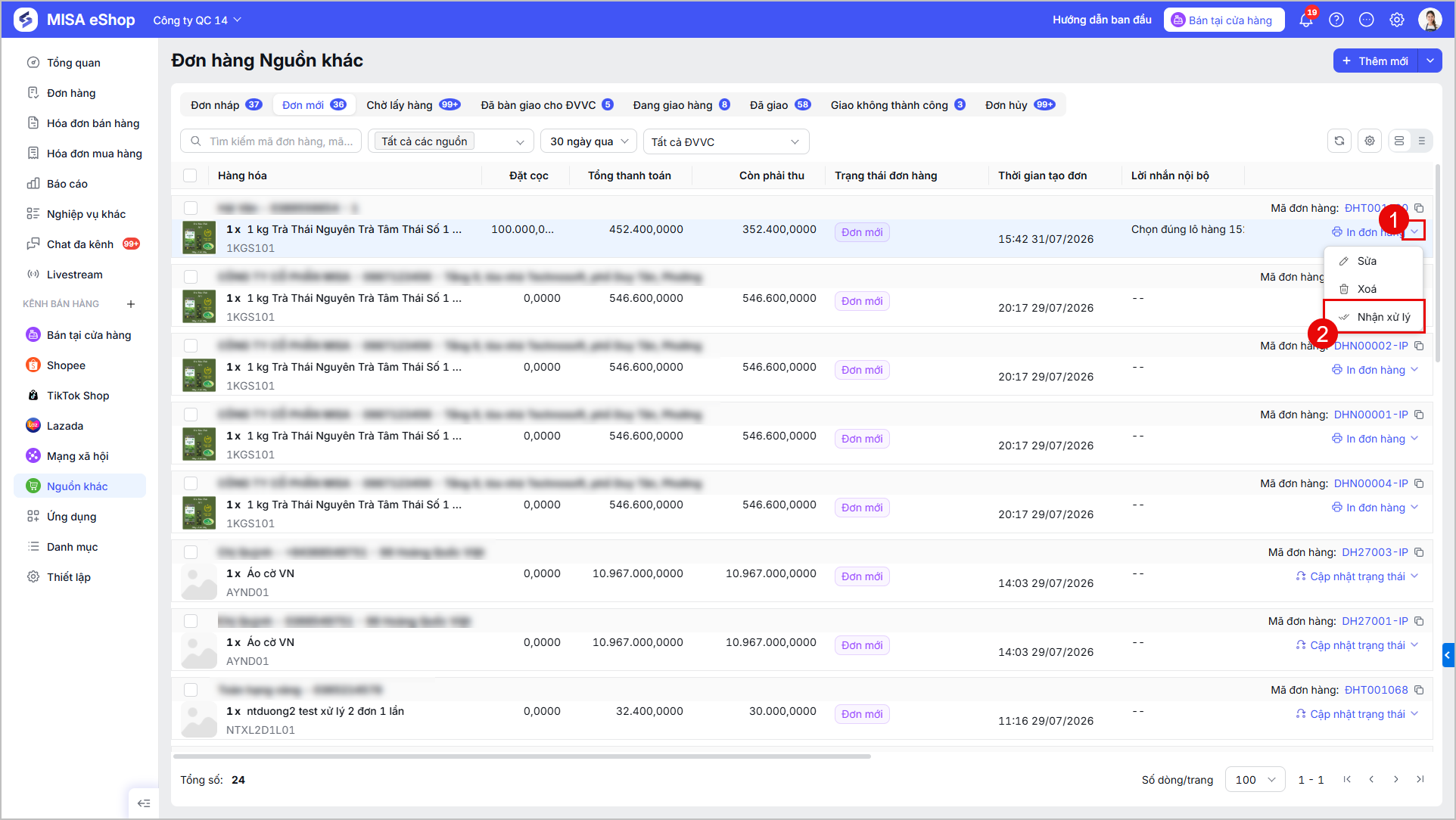Screen dimensions: 1456x820
Task: Click the refresh list icon
Action: [x=1339, y=141]
